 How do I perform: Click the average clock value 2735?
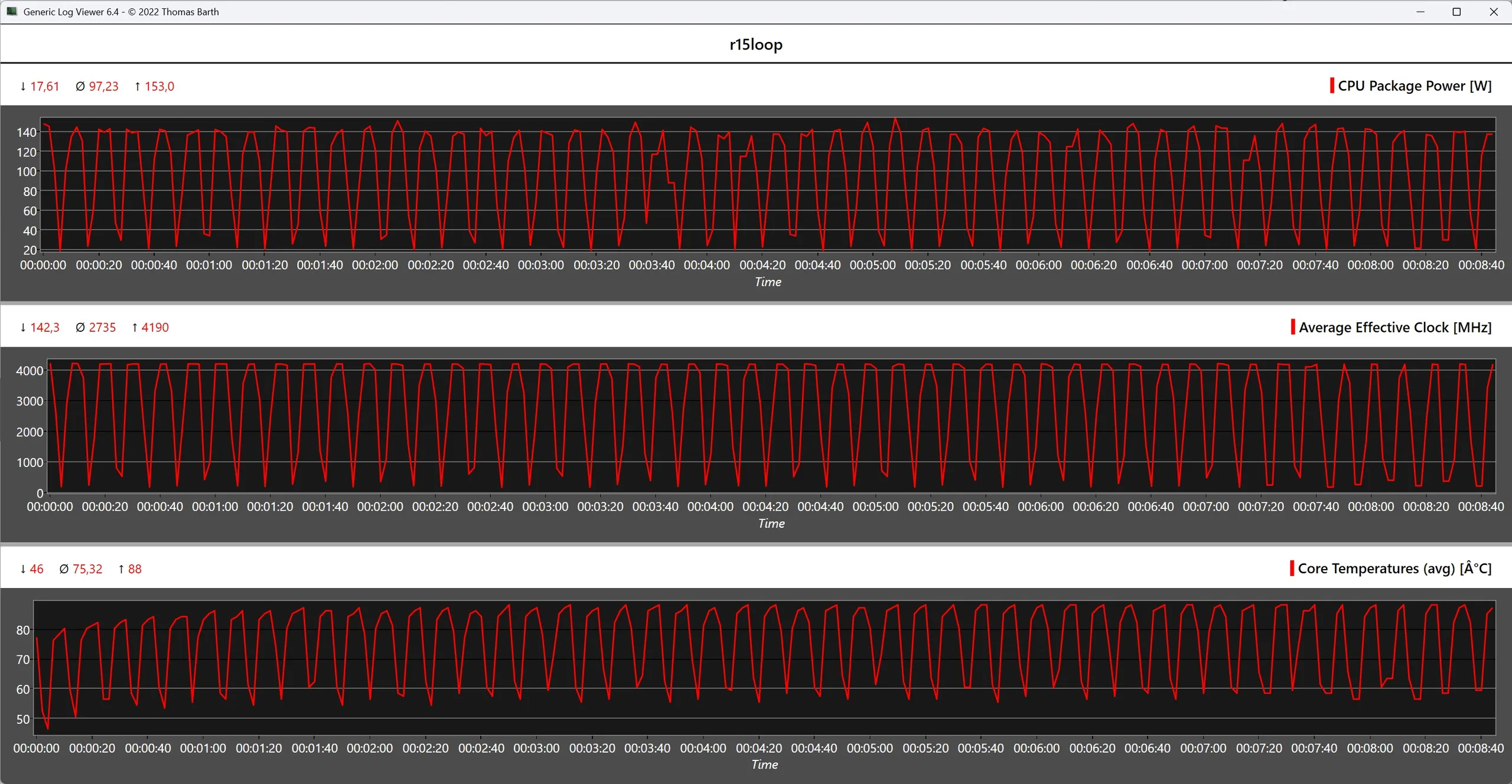[x=102, y=327]
